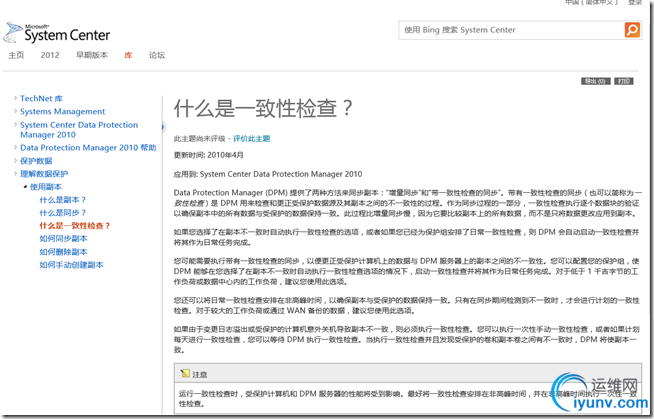Click the 导出 (0) button
The height and width of the screenshot is (419, 654).
596,81
